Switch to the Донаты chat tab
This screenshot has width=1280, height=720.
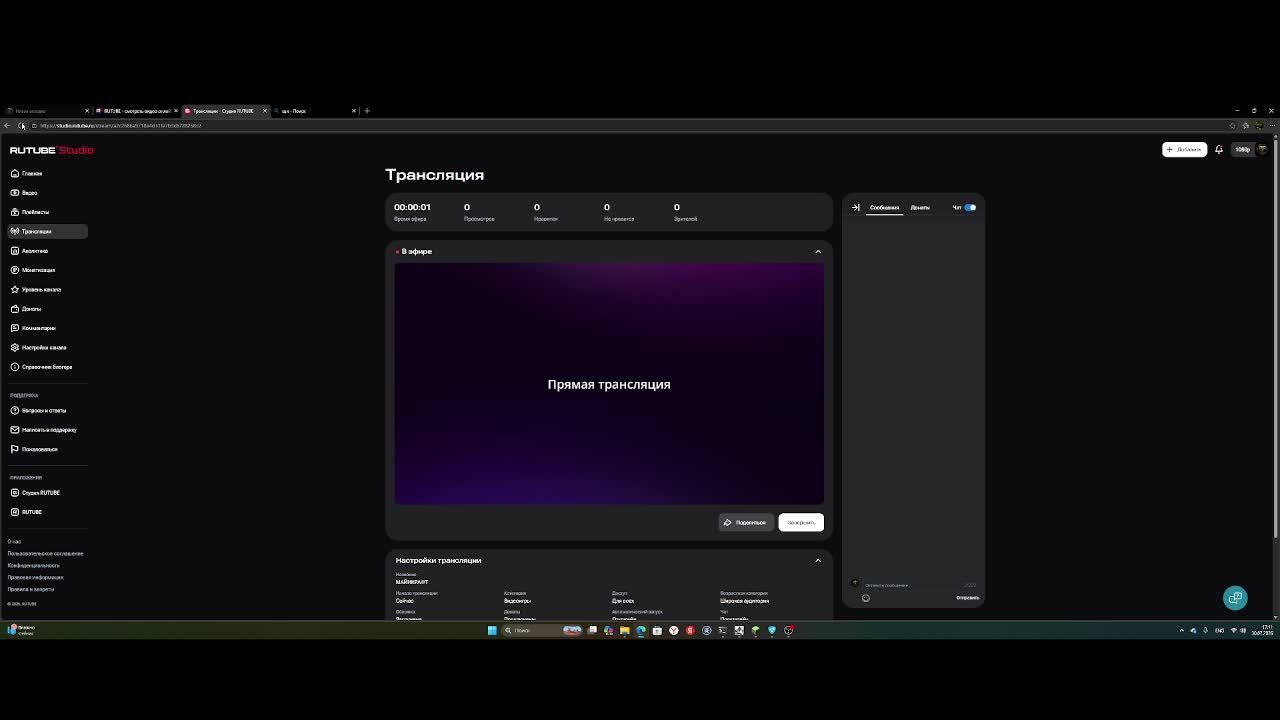(920, 207)
